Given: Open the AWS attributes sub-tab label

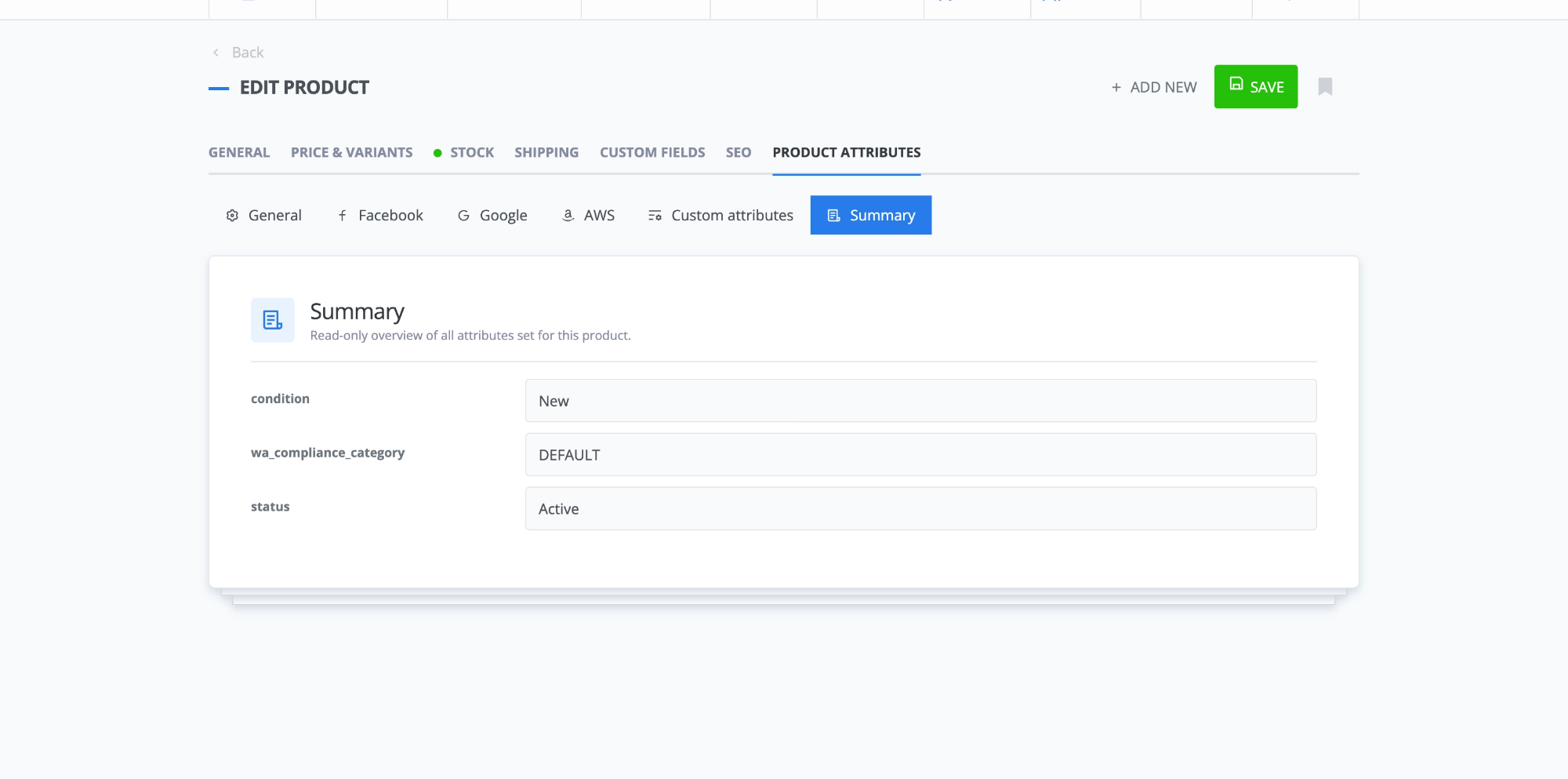Looking at the screenshot, I should pos(599,215).
